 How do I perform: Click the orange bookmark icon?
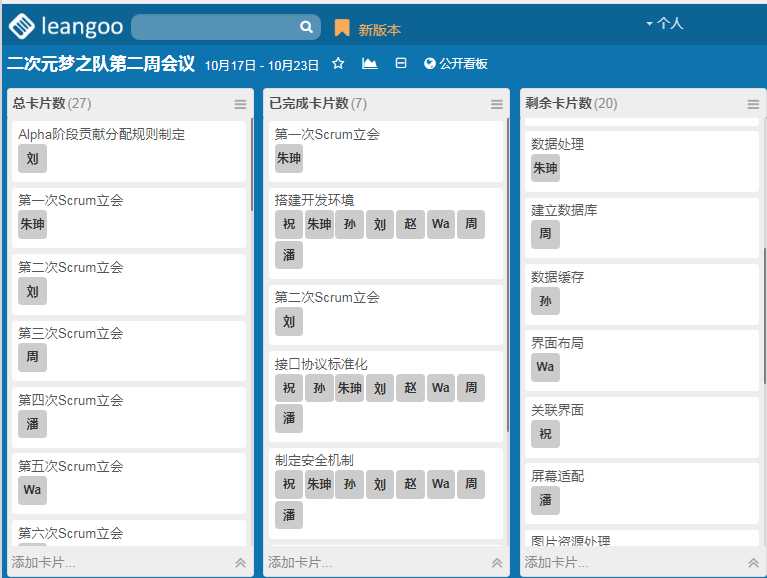point(342,28)
